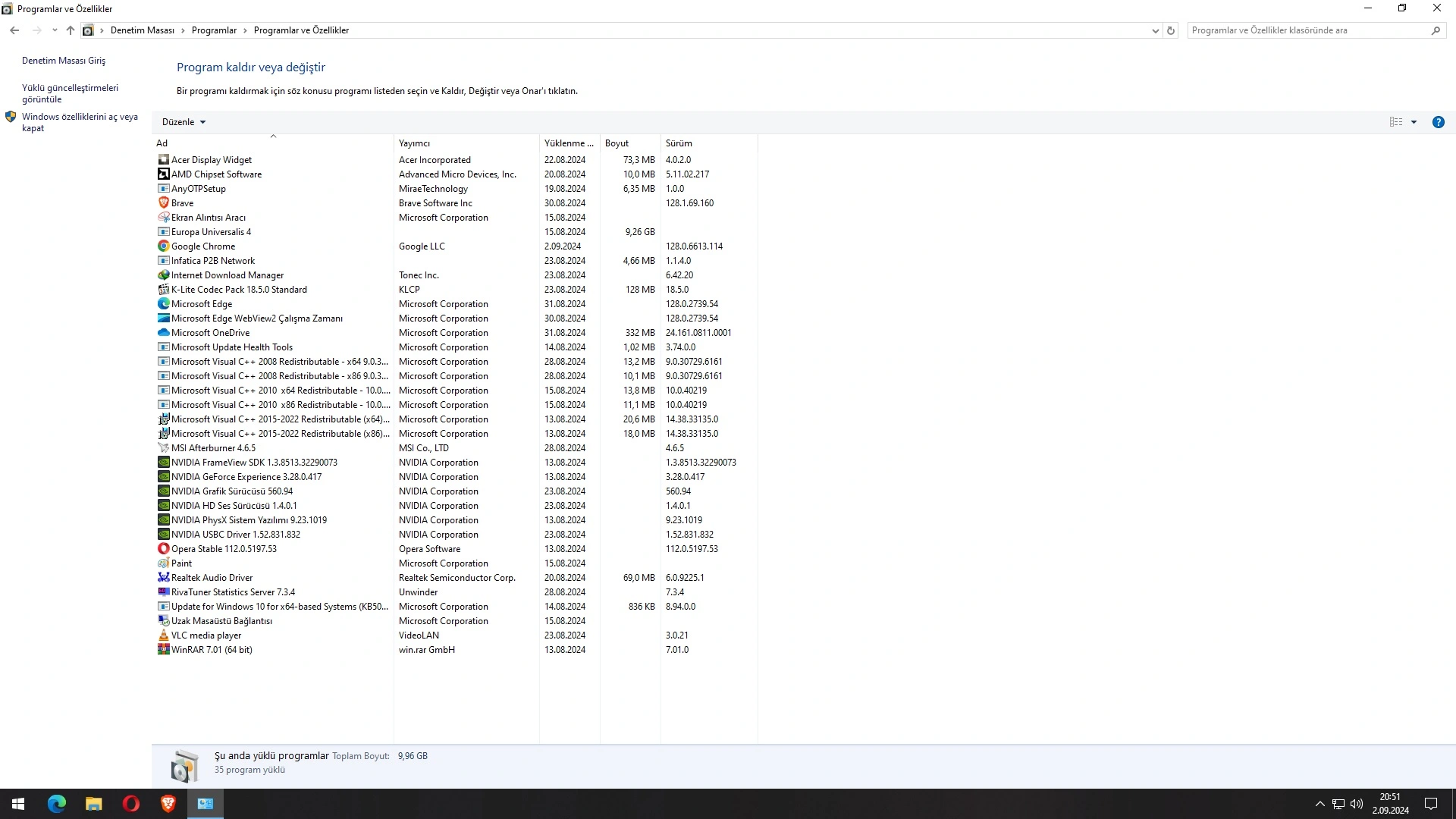Sort list by Yayımcı column header

coord(466,143)
